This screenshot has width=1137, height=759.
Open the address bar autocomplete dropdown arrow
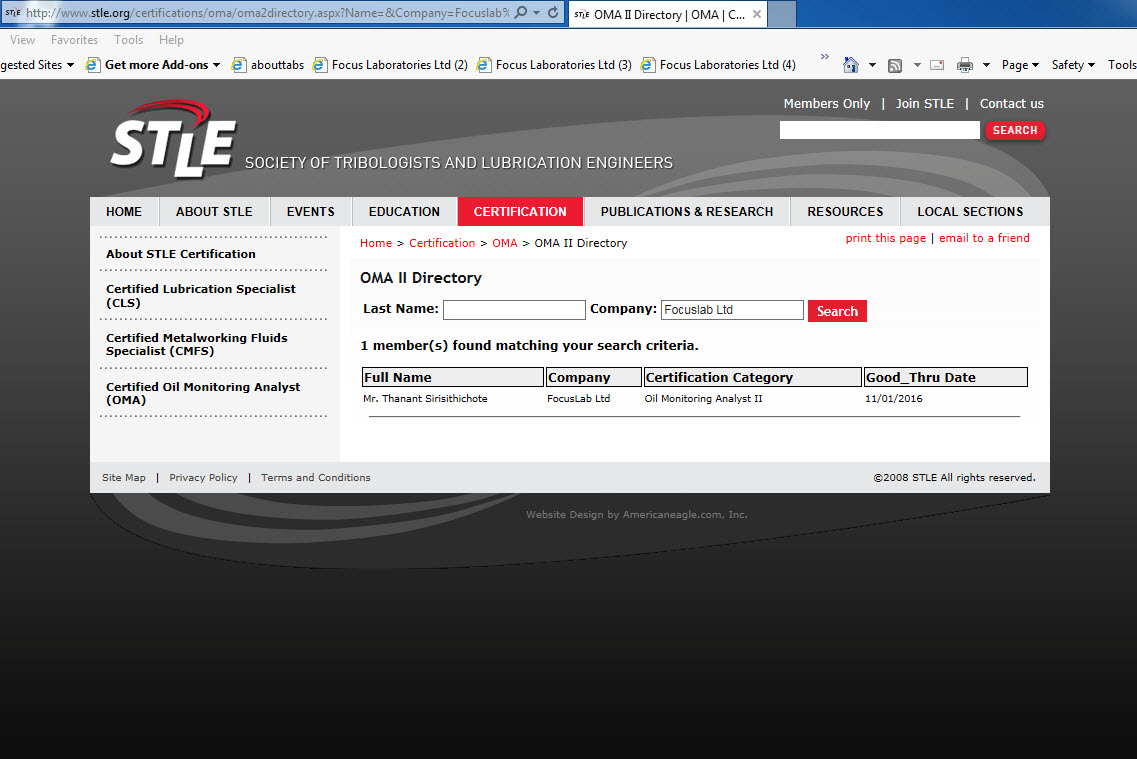coord(537,13)
